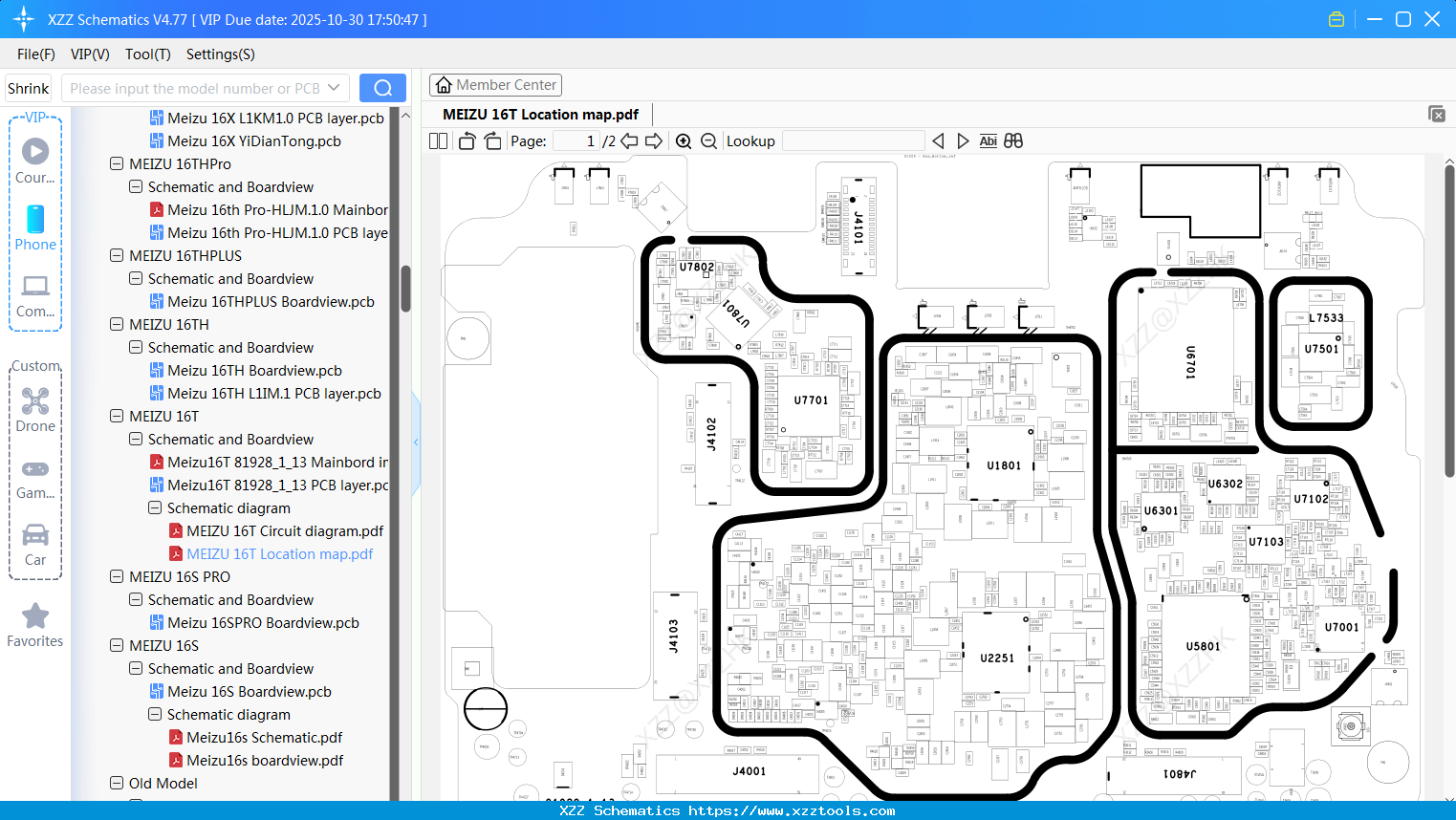Viewport: 1456px width, 820px height.
Task: Collapse the Schematic diagram node under MEIZU 16S
Action: click(x=154, y=714)
